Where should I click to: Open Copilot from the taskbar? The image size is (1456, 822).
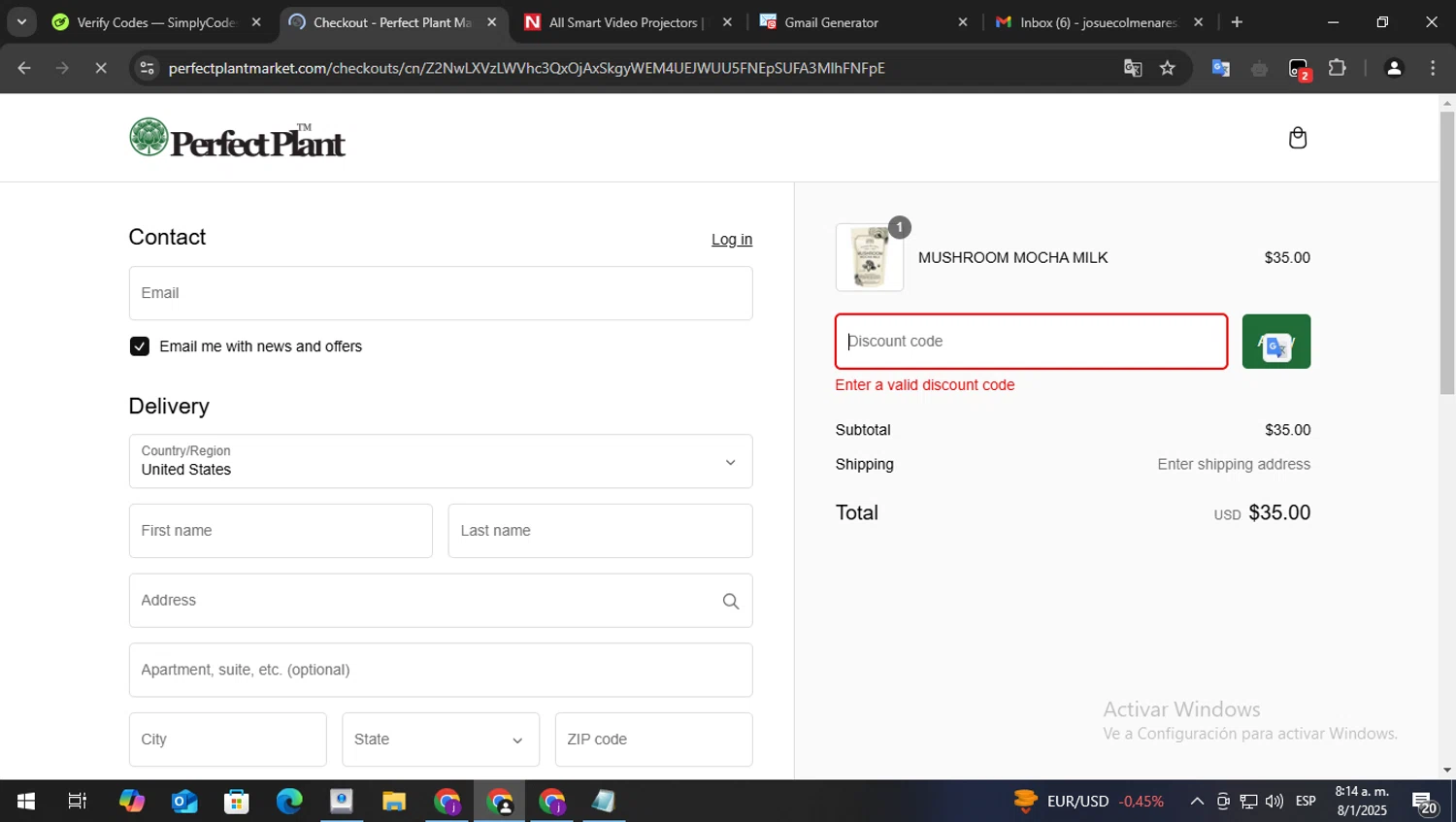pyautogui.click(x=132, y=802)
